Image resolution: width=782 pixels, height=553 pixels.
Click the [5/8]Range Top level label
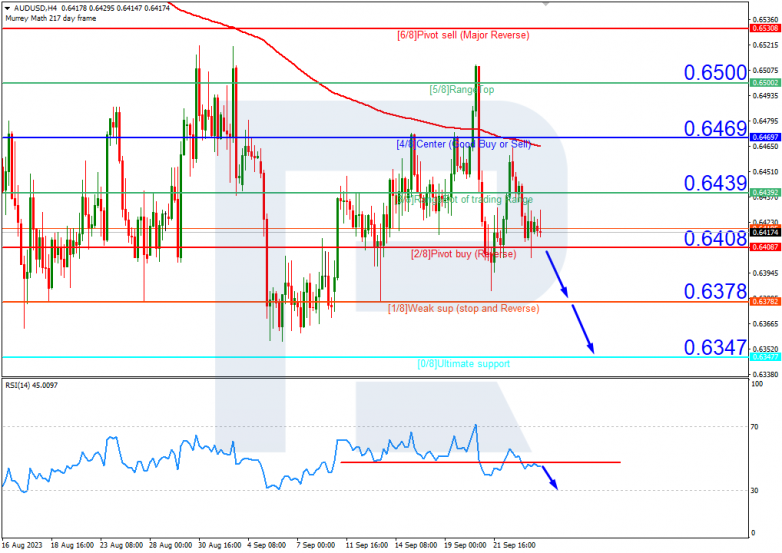[462, 90]
